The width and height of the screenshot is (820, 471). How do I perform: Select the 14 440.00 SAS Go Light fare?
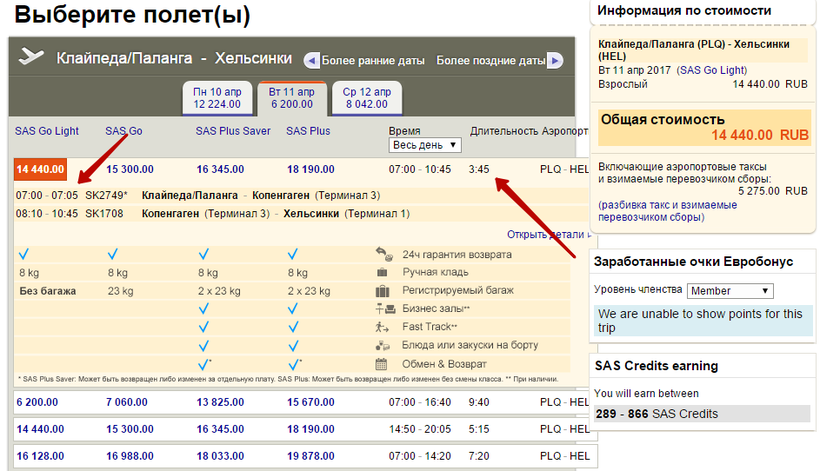click(x=40, y=169)
